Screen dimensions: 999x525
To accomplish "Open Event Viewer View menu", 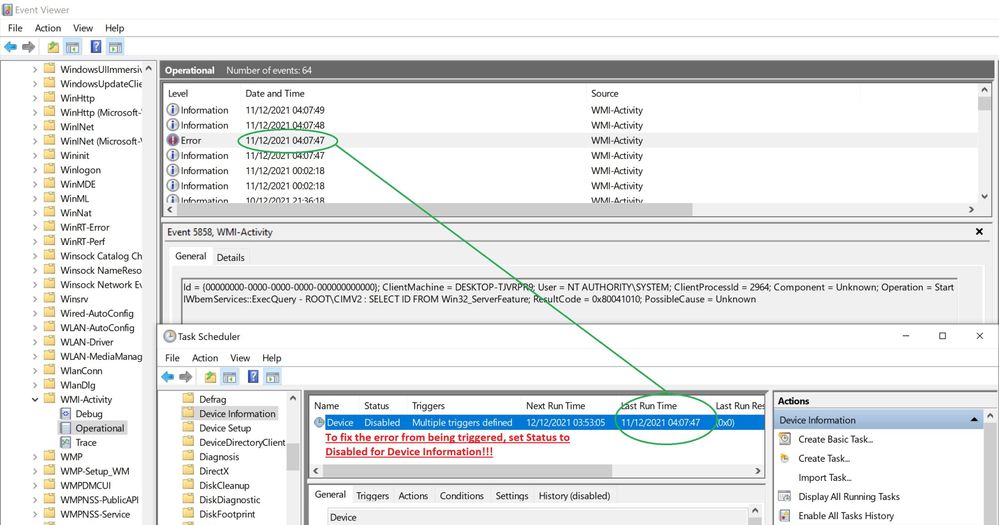I will (x=83, y=28).
